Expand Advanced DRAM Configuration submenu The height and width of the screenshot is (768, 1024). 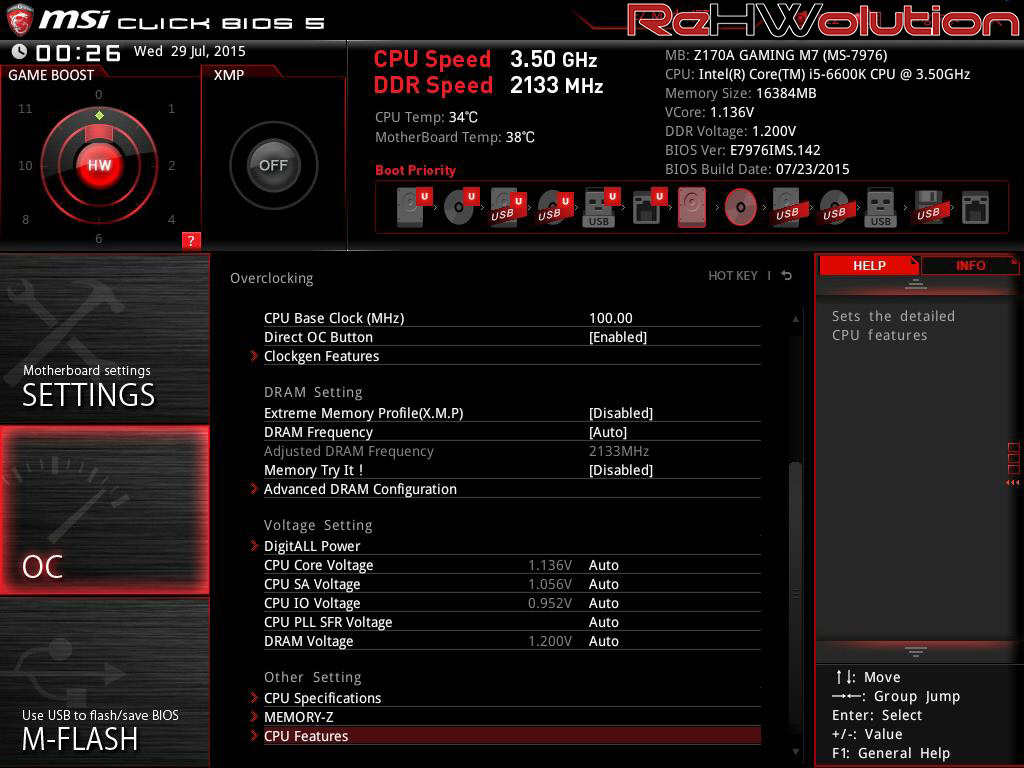click(360, 489)
